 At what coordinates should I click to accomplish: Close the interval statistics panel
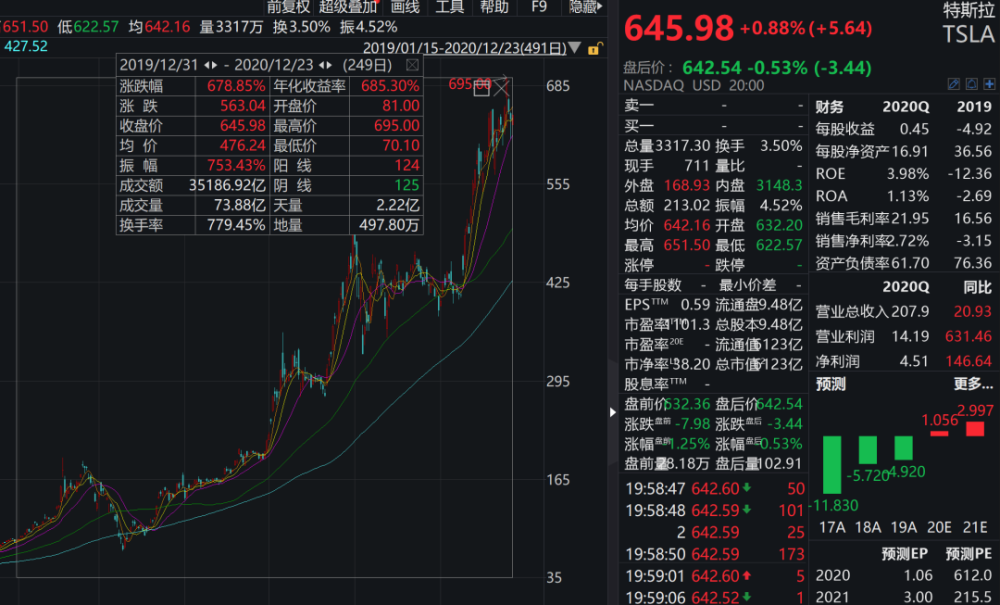413,65
